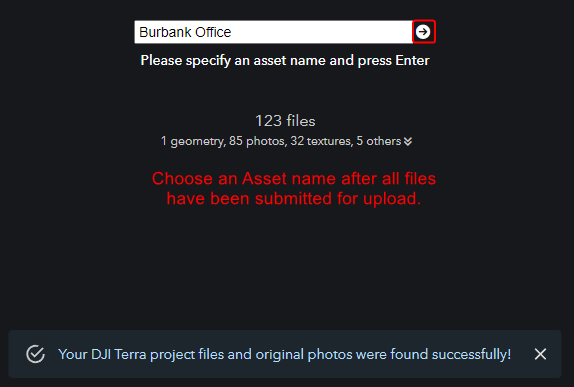The image size is (574, 387).
Task: Place cursor after 'Office' in the name box
Action: (232, 32)
